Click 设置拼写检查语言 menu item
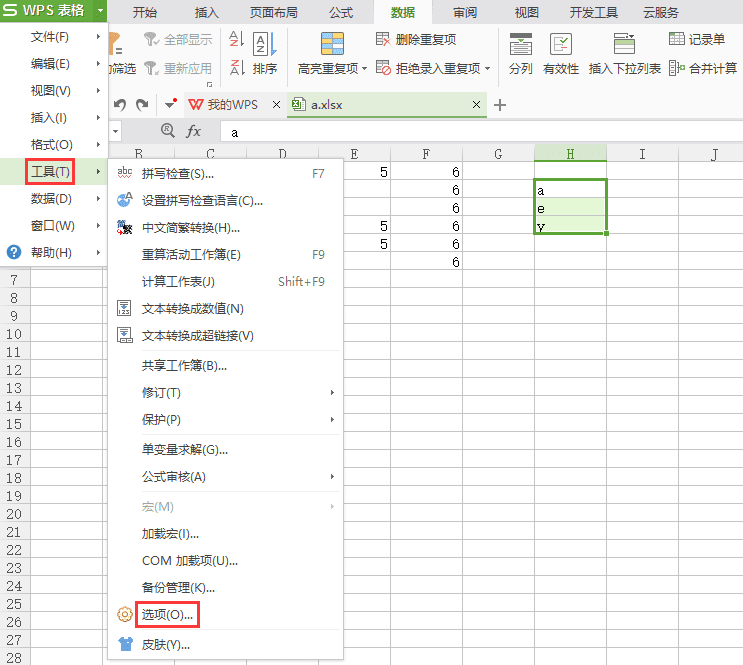 tap(225, 201)
